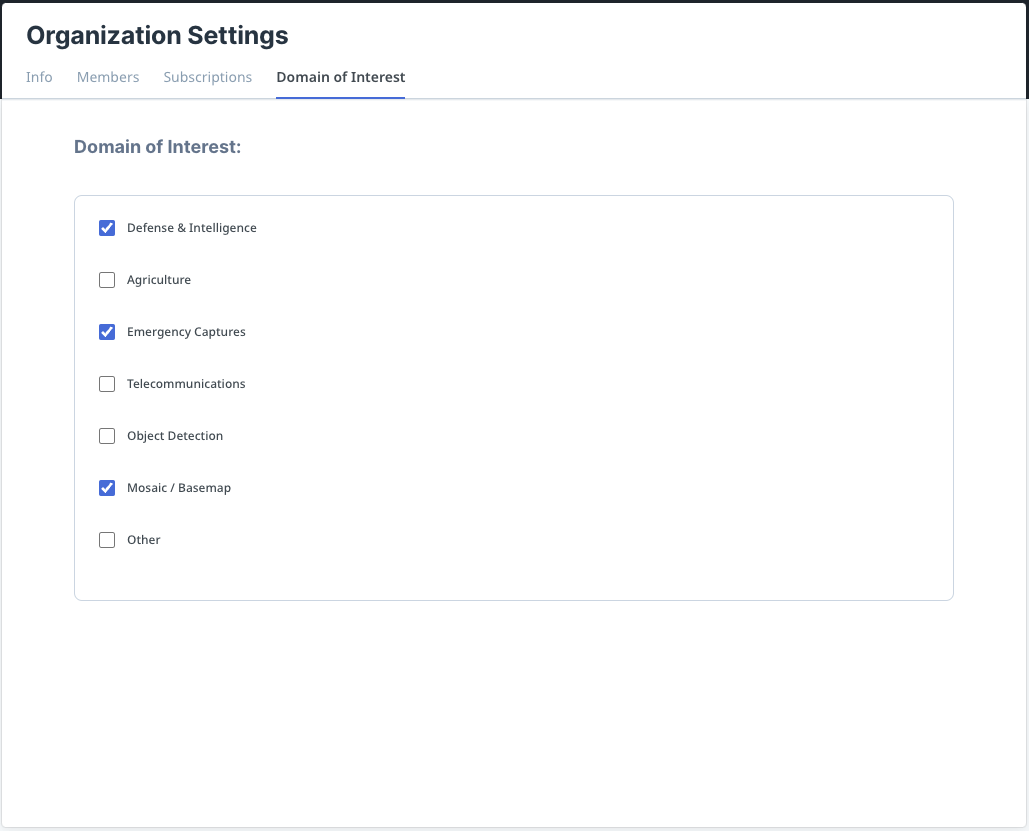Click the Defense & Intelligence label text
This screenshot has width=1029, height=831.
click(x=192, y=228)
